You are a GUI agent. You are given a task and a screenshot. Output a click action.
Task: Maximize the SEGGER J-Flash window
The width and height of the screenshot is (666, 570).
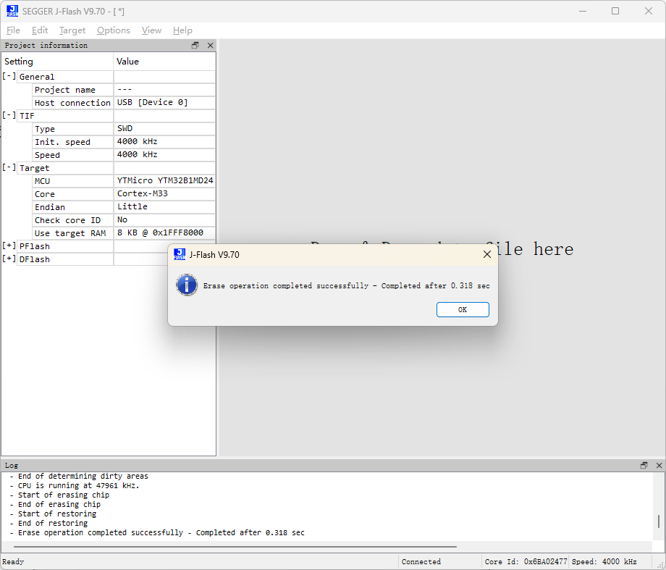(615, 11)
